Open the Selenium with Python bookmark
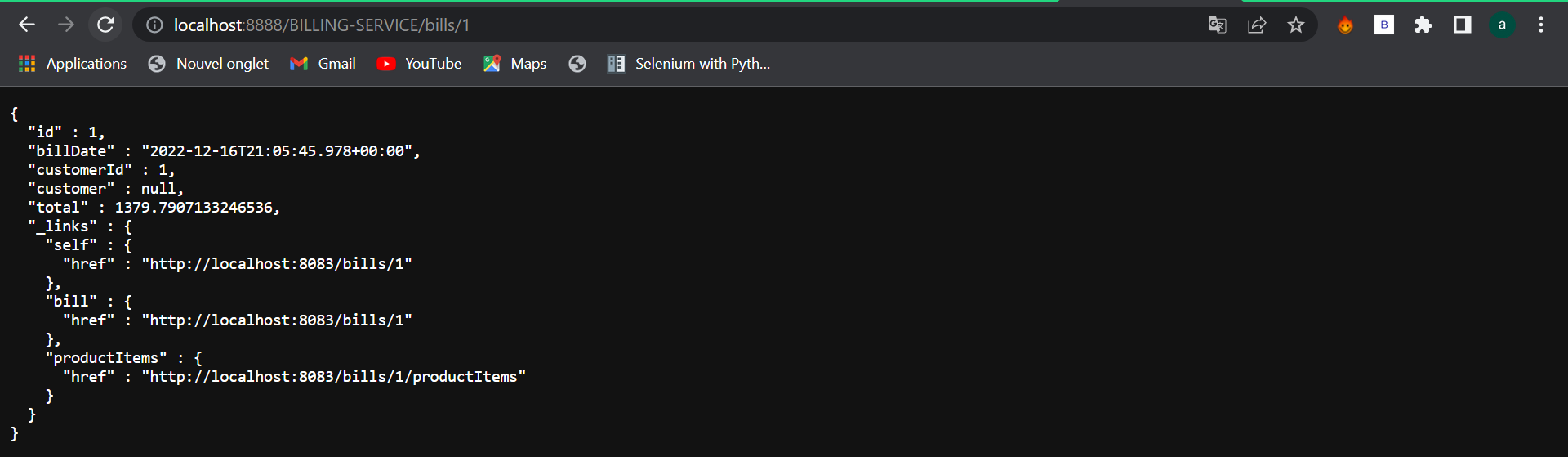This screenshot has height=457, width=1568. click(689, 64)
